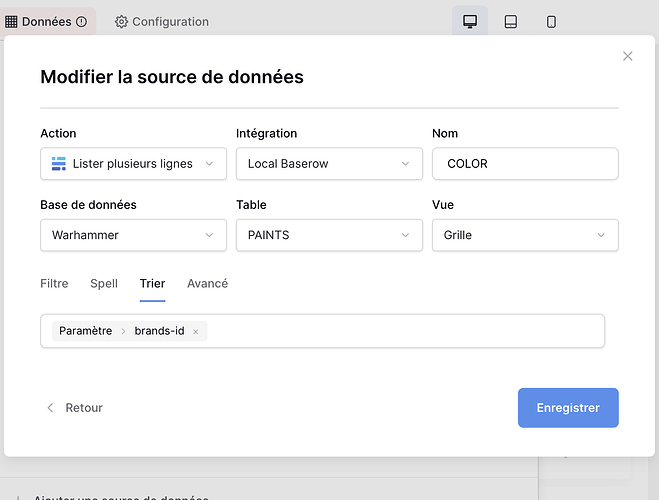Open the Avancé tab

pyautogui.click(x=207, y=284)
